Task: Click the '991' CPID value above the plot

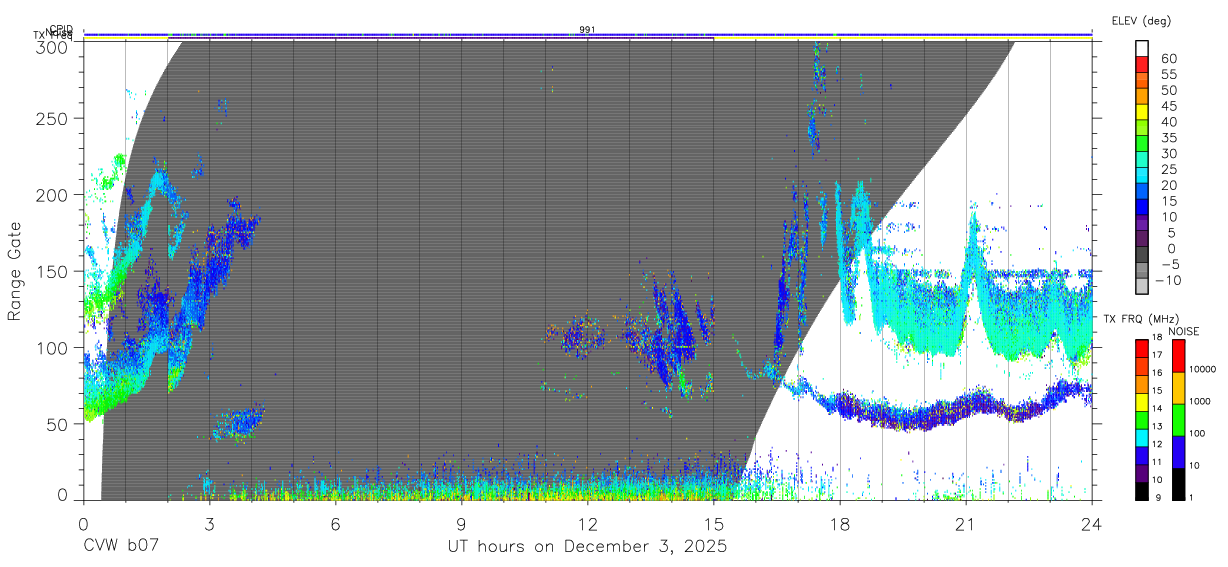Action: click(587, 30)
